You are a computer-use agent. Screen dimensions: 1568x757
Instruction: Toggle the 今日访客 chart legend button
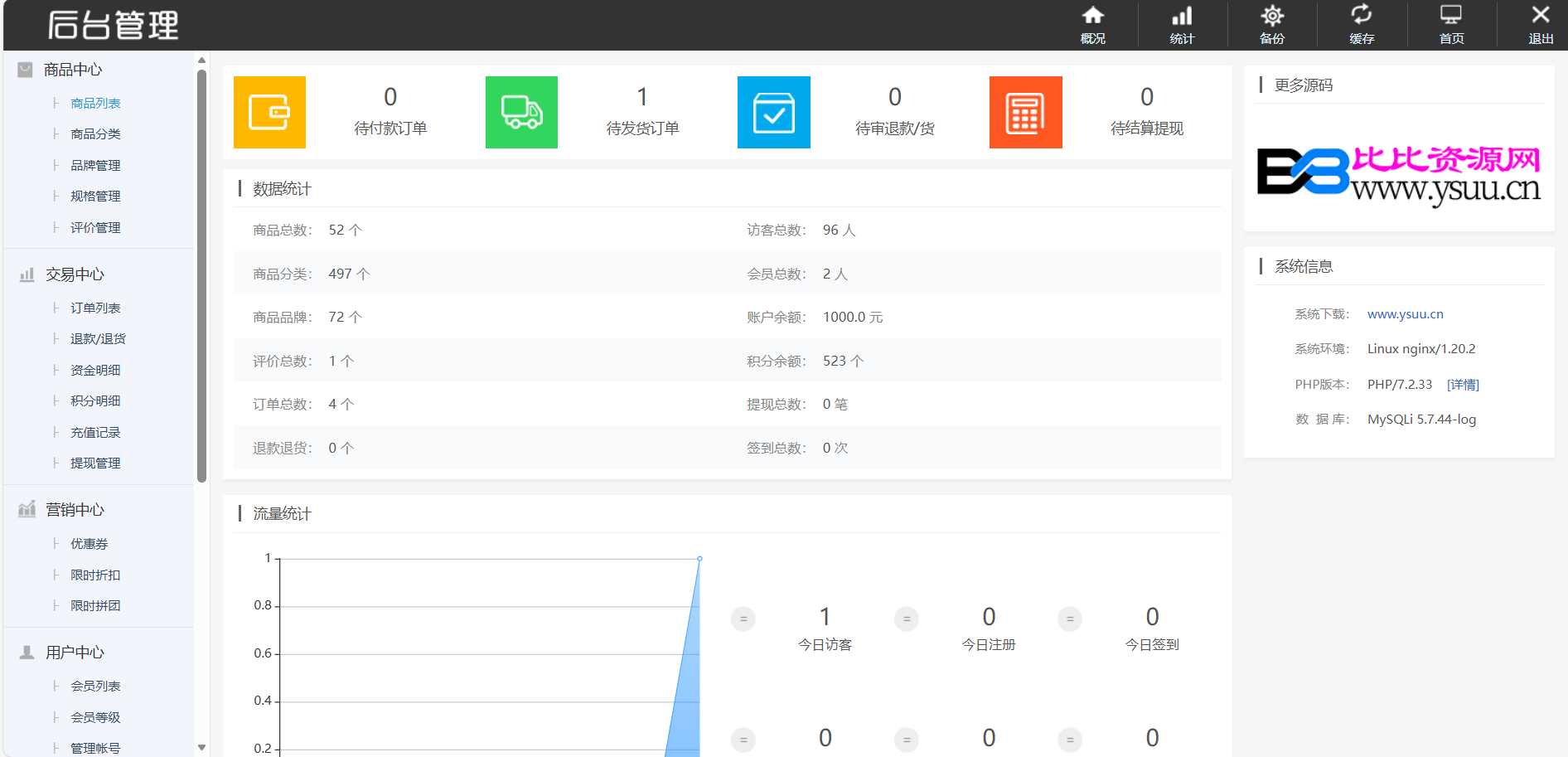click(743, 619)
